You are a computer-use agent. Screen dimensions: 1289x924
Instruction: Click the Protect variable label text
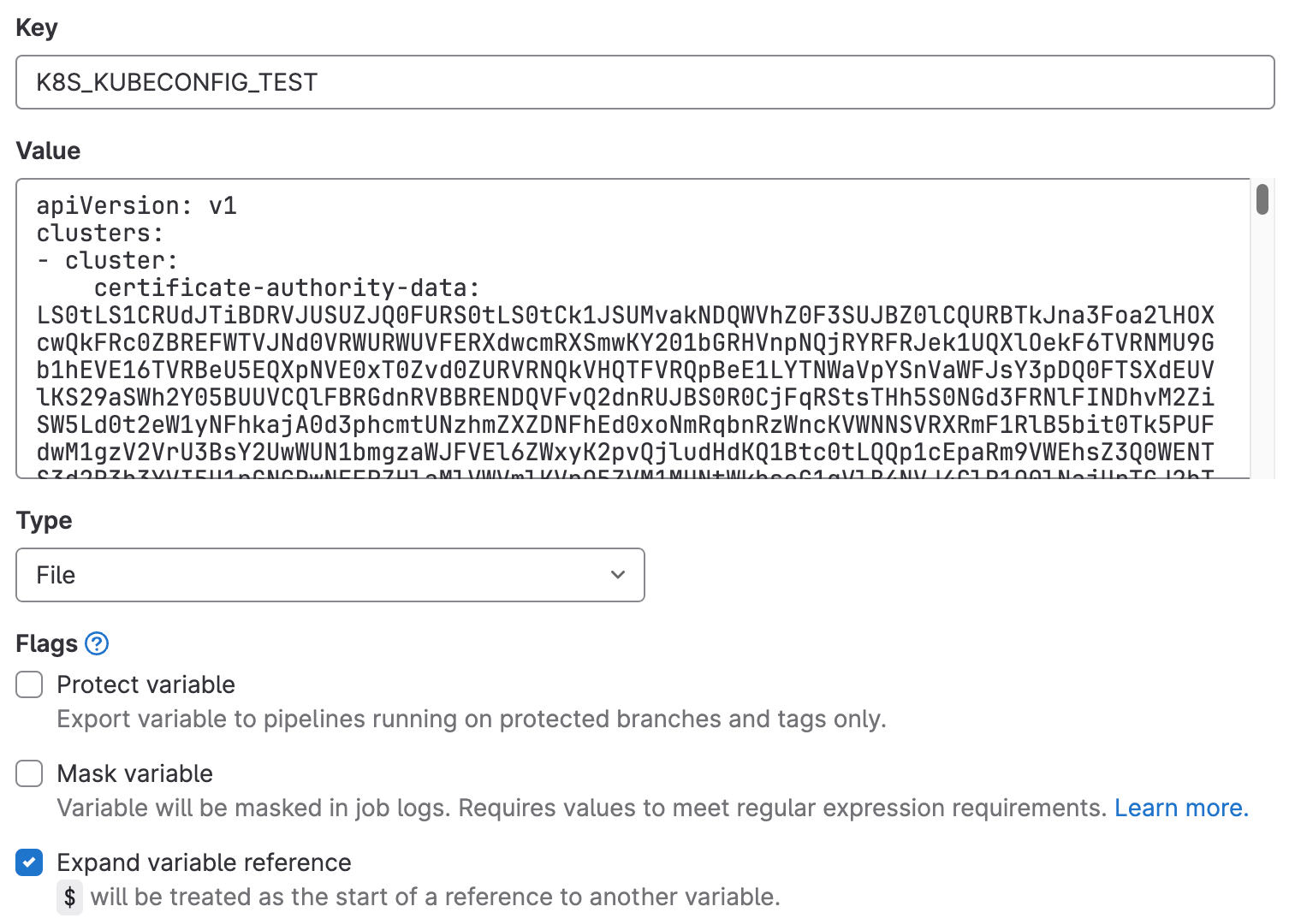pyautogui.click(x=146, y=684)
